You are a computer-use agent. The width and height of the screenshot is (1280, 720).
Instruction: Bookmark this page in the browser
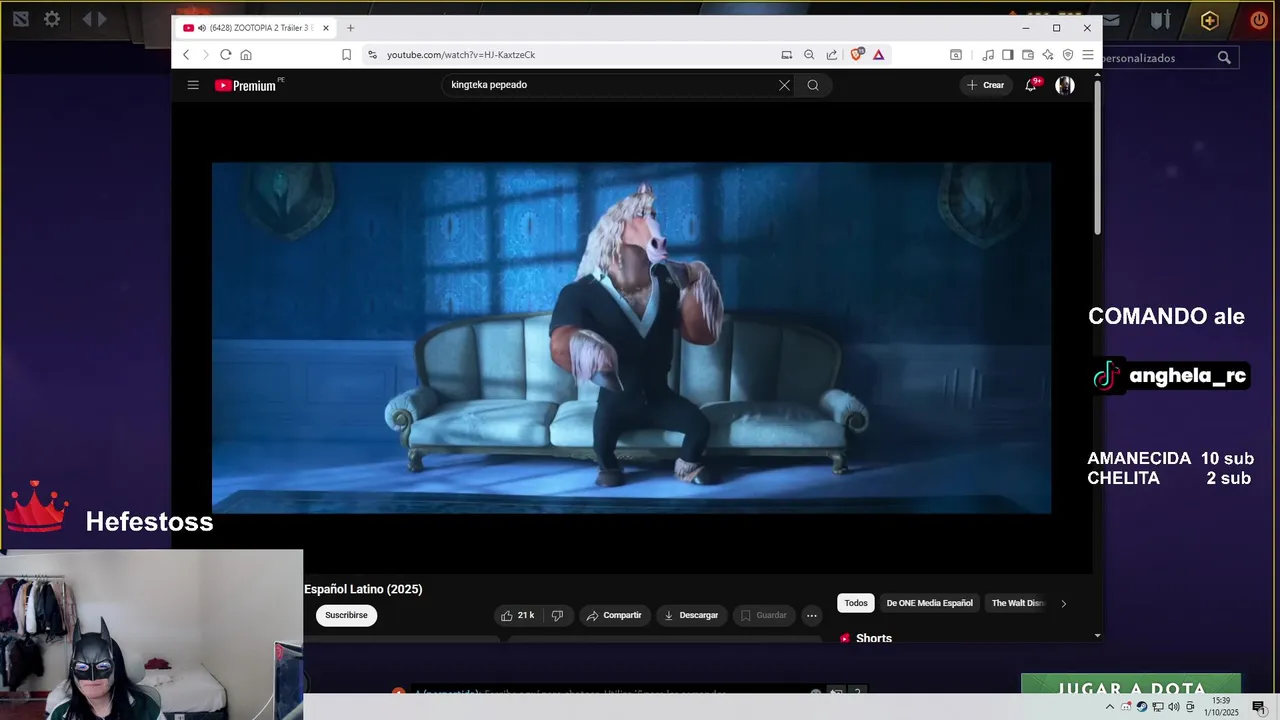click(346, 55)
